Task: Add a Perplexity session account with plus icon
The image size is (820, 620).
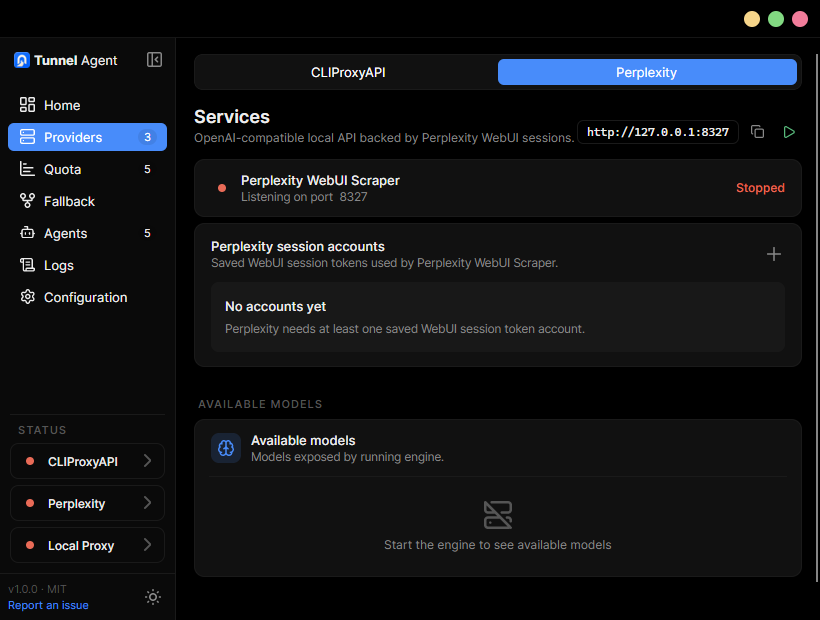Action: tap(773, 254)
